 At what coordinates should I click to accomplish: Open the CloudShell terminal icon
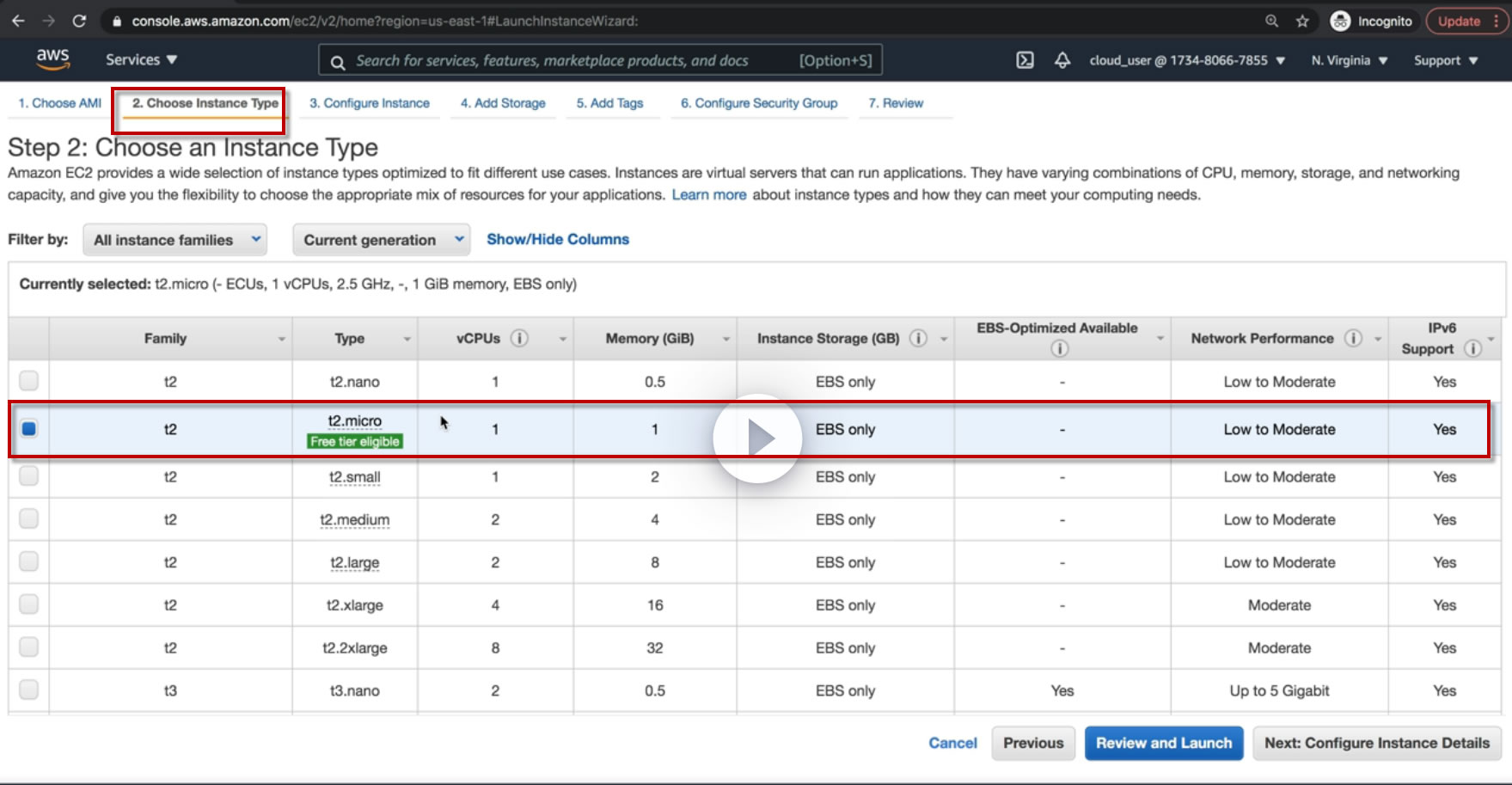[x=1025, y=60]
